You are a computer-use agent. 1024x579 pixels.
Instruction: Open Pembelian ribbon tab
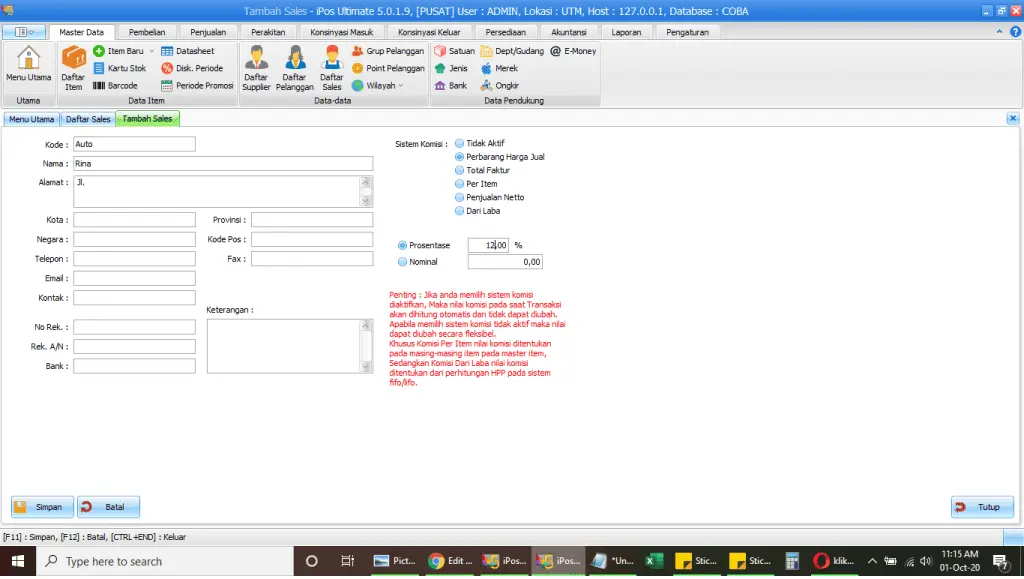point(147,31)
